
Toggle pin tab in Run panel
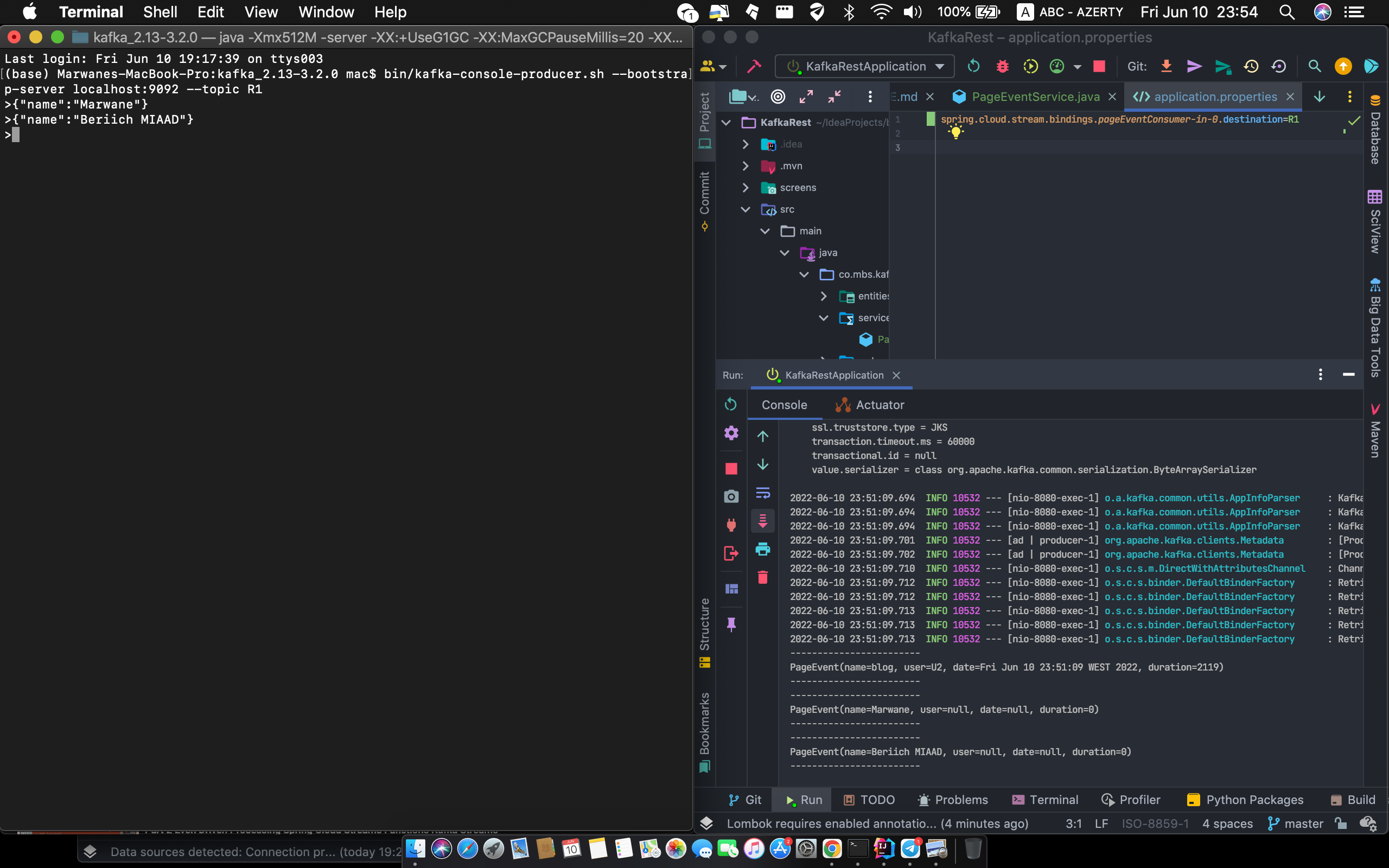click(x=731, y=624)
